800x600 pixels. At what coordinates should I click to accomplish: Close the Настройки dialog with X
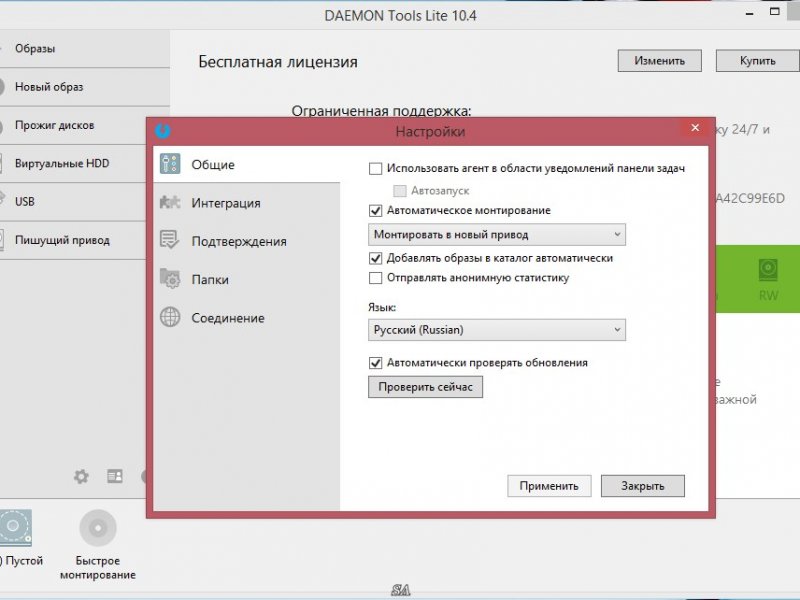point(695,128)
